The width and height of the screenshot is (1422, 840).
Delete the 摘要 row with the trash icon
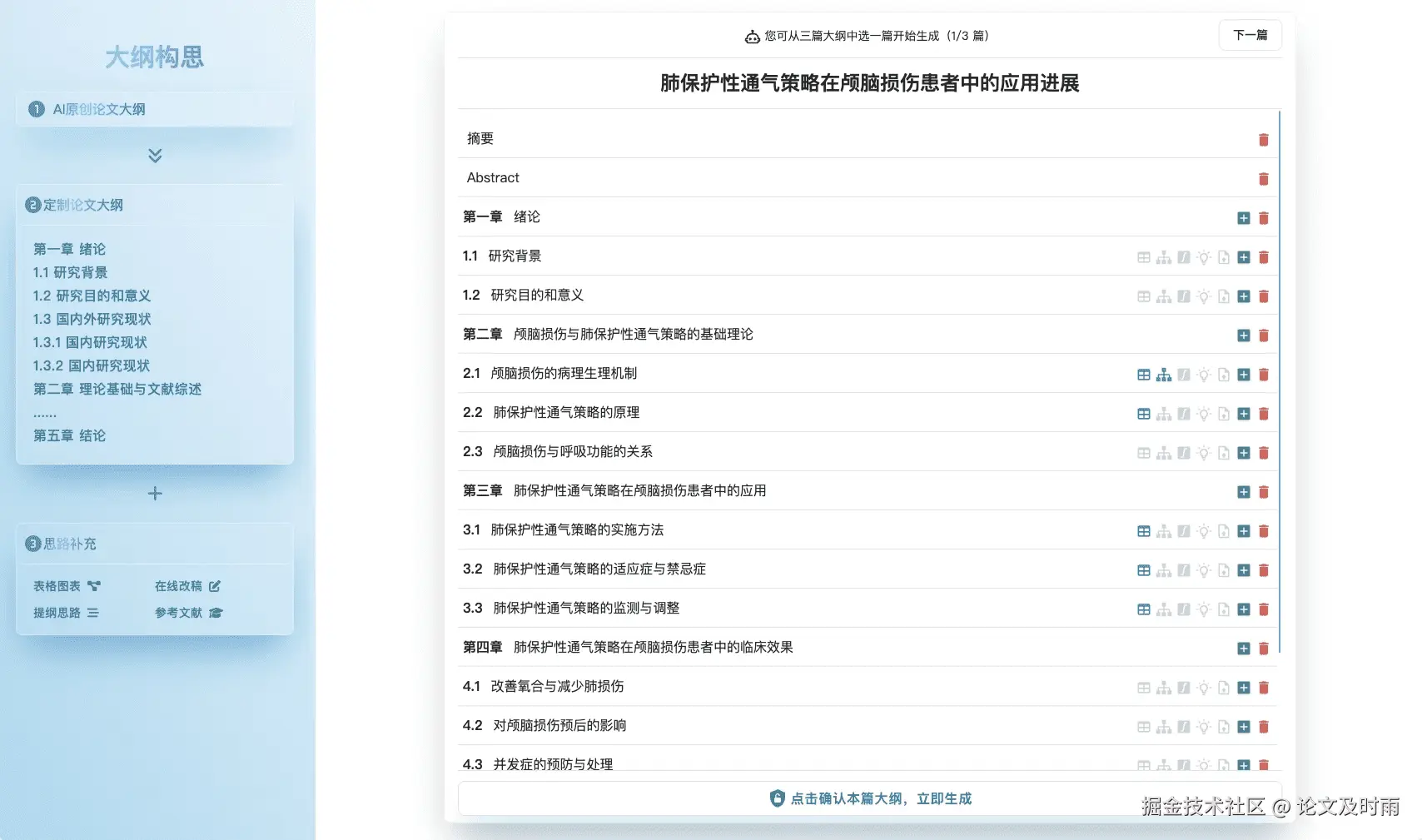coord(1264,140)
